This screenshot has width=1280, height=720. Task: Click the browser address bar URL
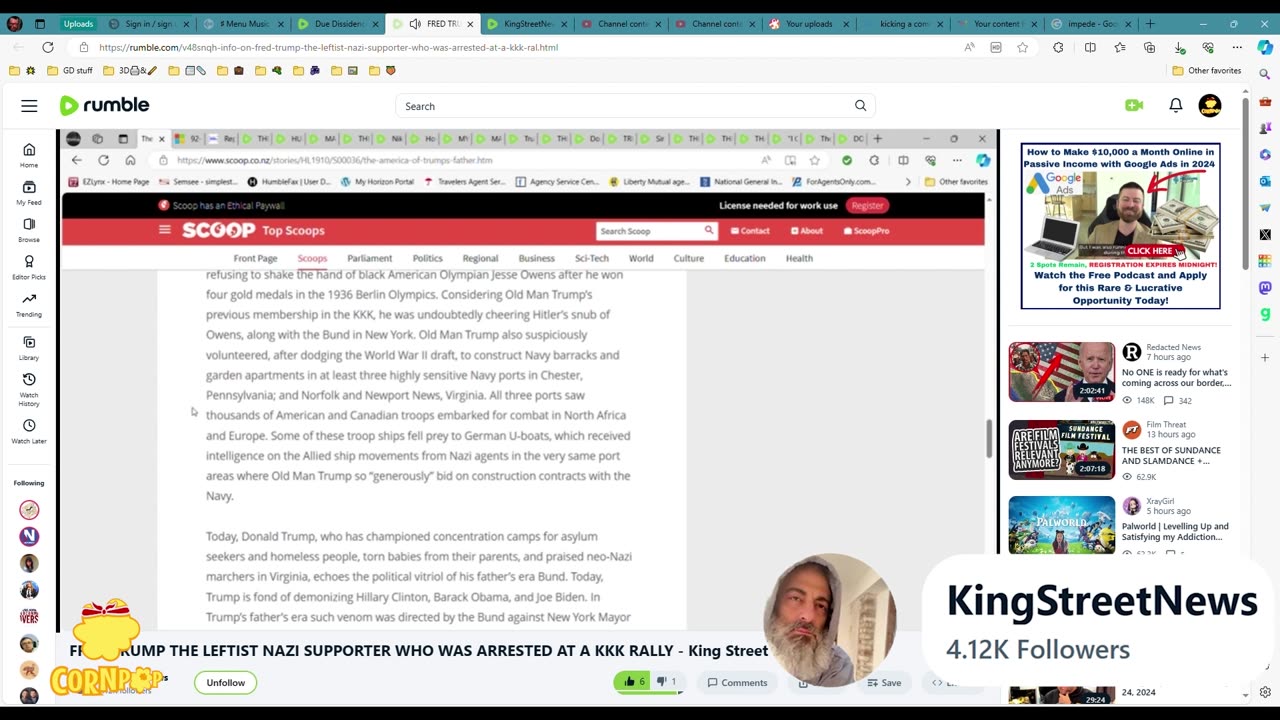pos(328,47)
